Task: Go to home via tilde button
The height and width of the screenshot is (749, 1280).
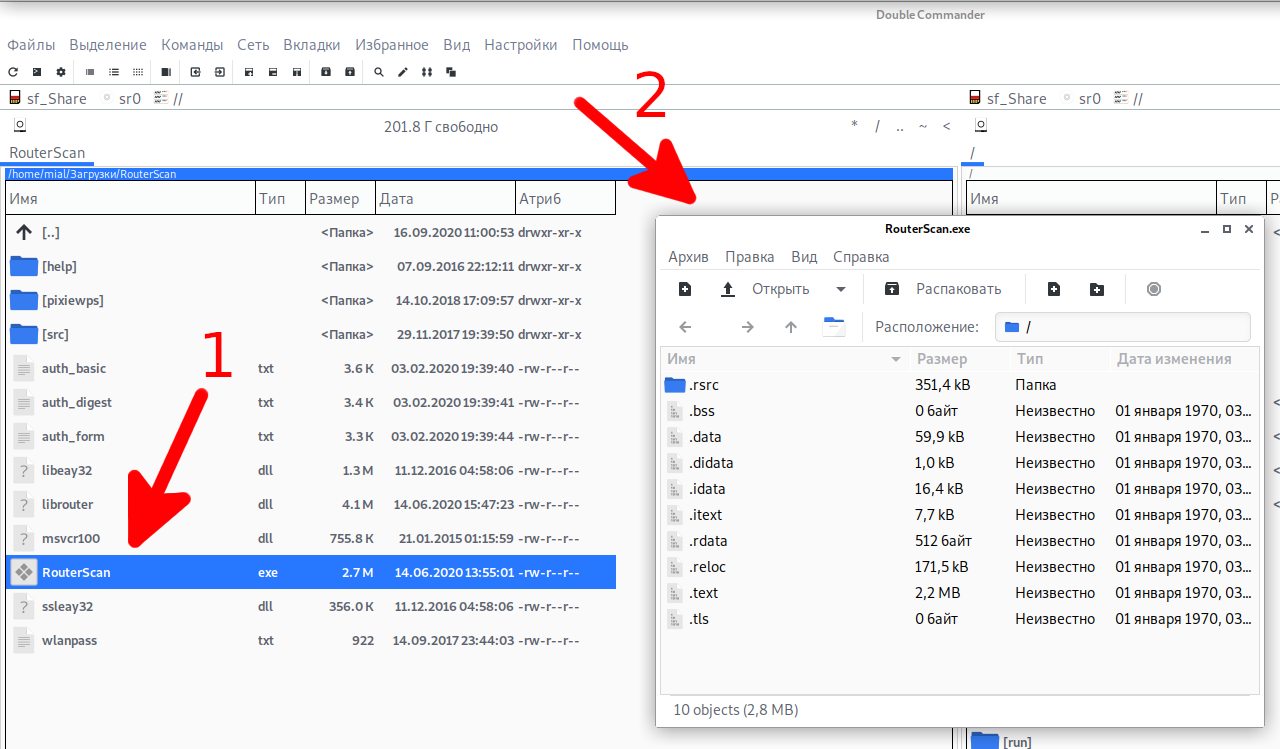Action: (923, 126)
